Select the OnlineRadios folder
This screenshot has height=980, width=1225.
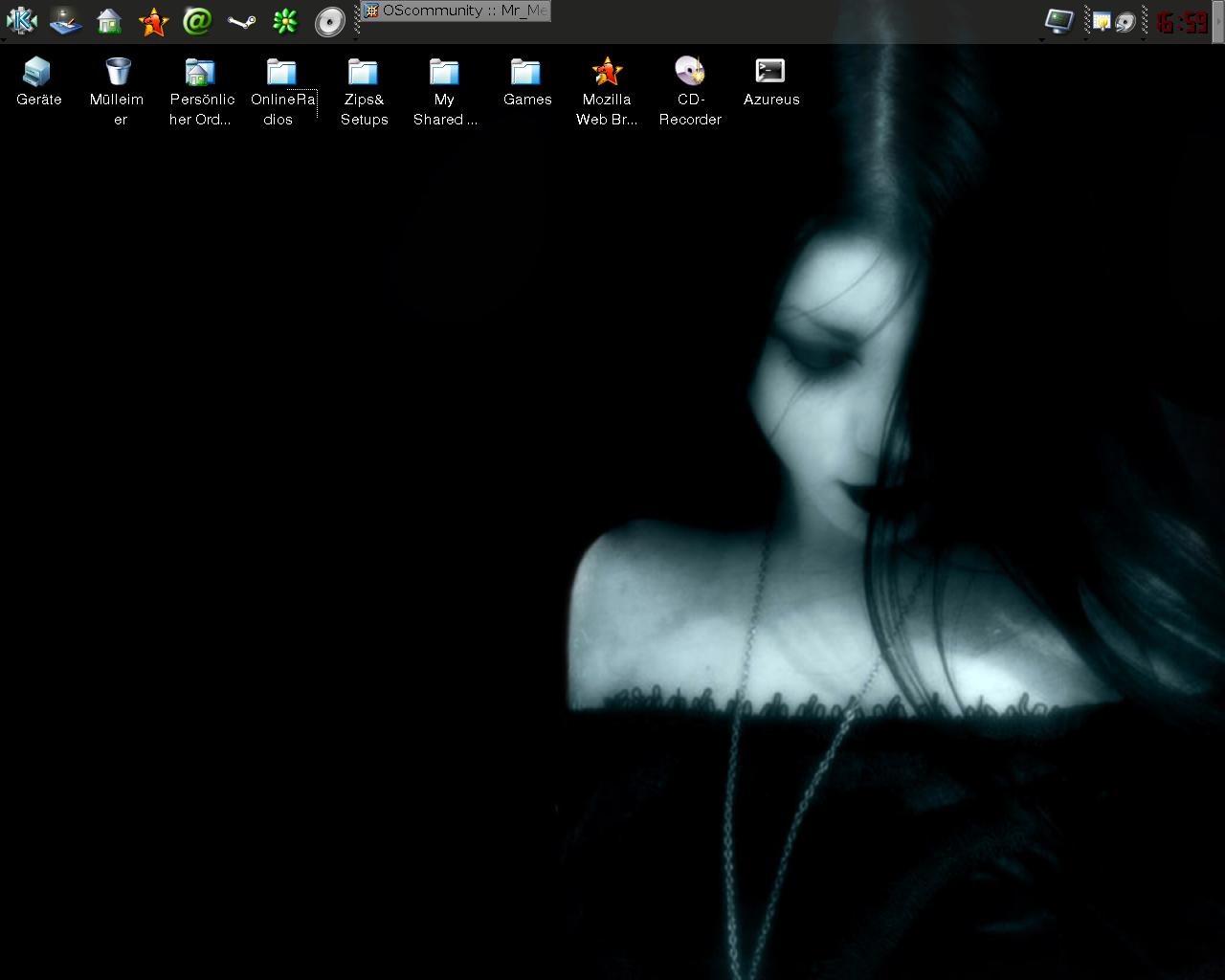pos(281,72)
